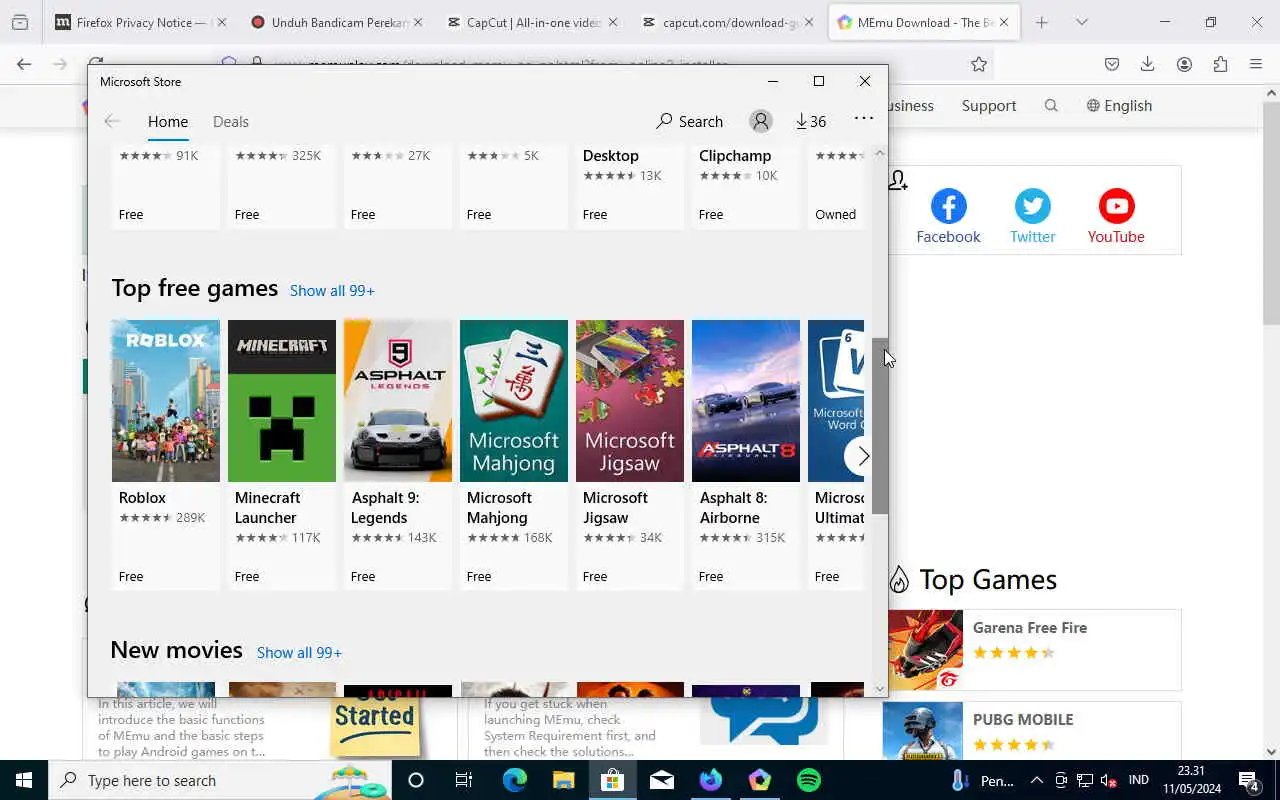Viewport: 1280px width, 800px height.
Task: Click the Microsoft Store scroll down arrow
Action: coord(880,688)
